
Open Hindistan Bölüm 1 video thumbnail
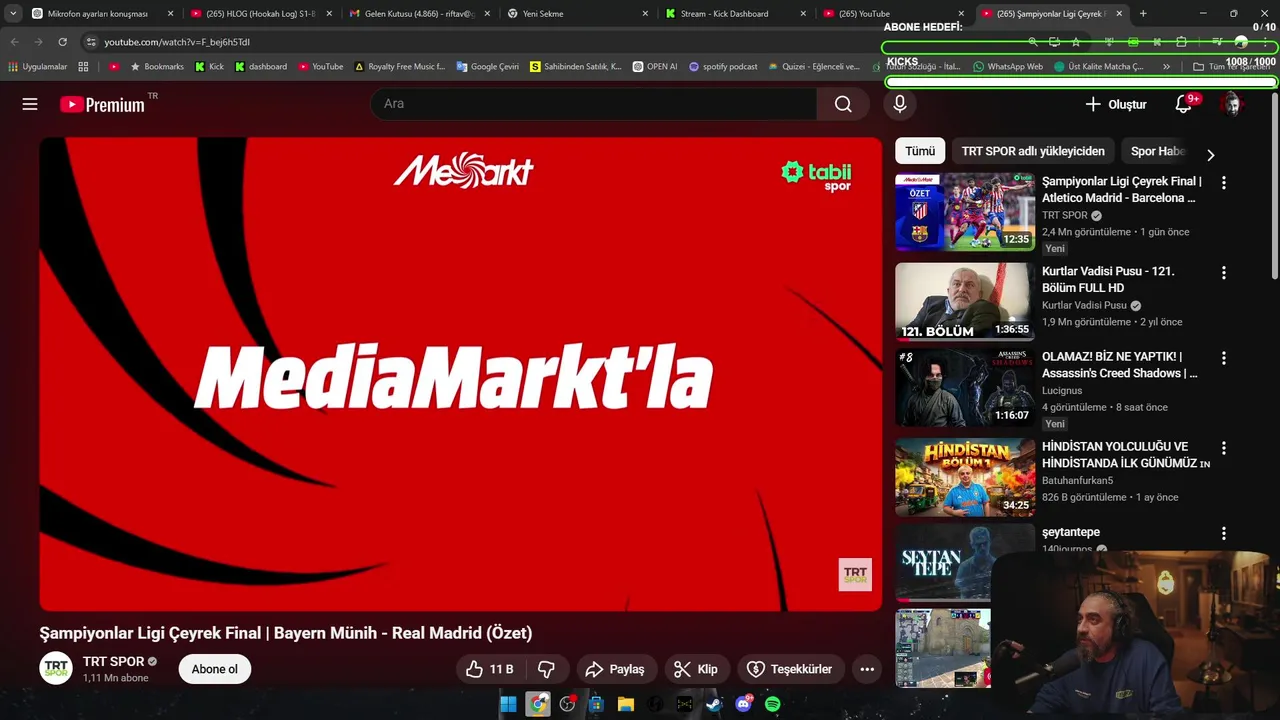[965, 477]
